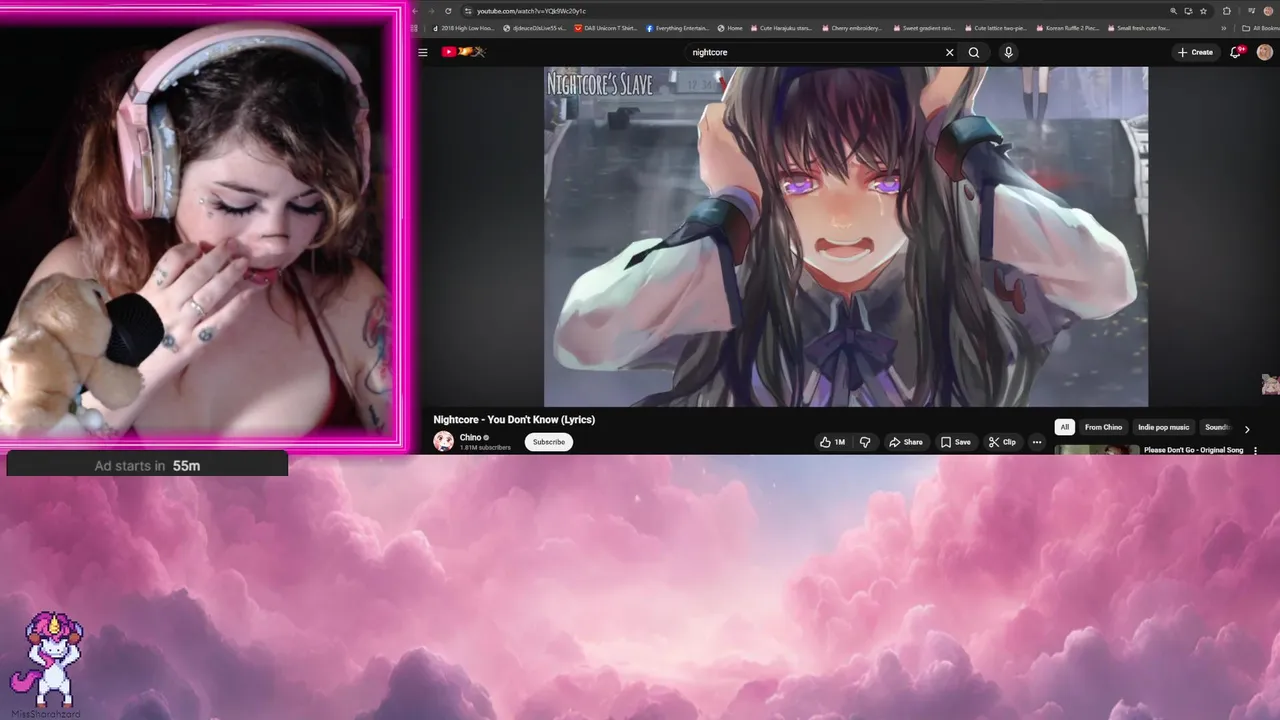Viewport: 1280px width, 720px height.
Task: Open the apps grid in bookmarks bar
Action: tap(414, 28)
